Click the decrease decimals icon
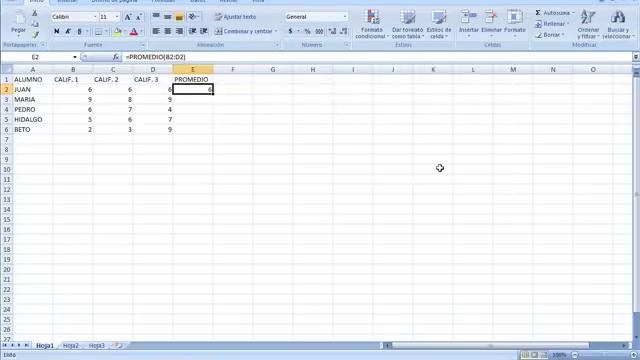Viewport: 640px width, 360px height. point(344,31)
